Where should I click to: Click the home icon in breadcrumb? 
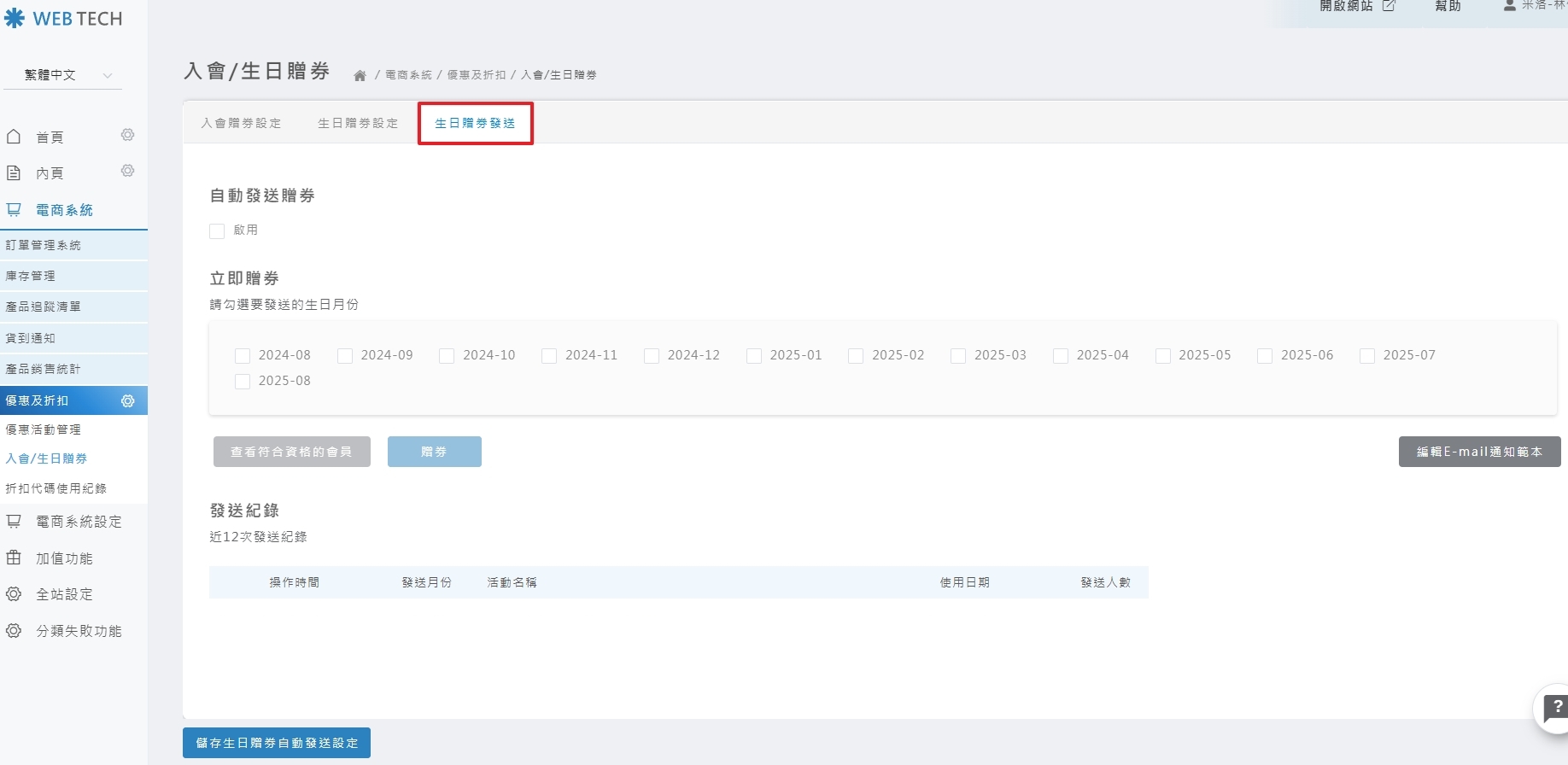[x=360, y=76]
